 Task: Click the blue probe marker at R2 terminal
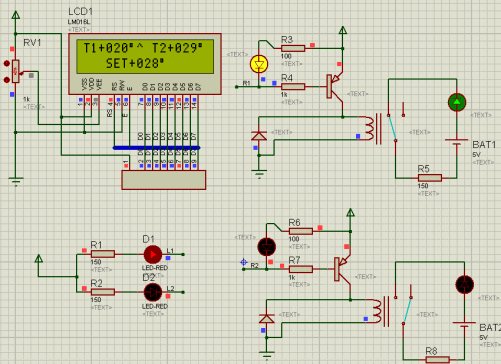click(x=244, y=262)
